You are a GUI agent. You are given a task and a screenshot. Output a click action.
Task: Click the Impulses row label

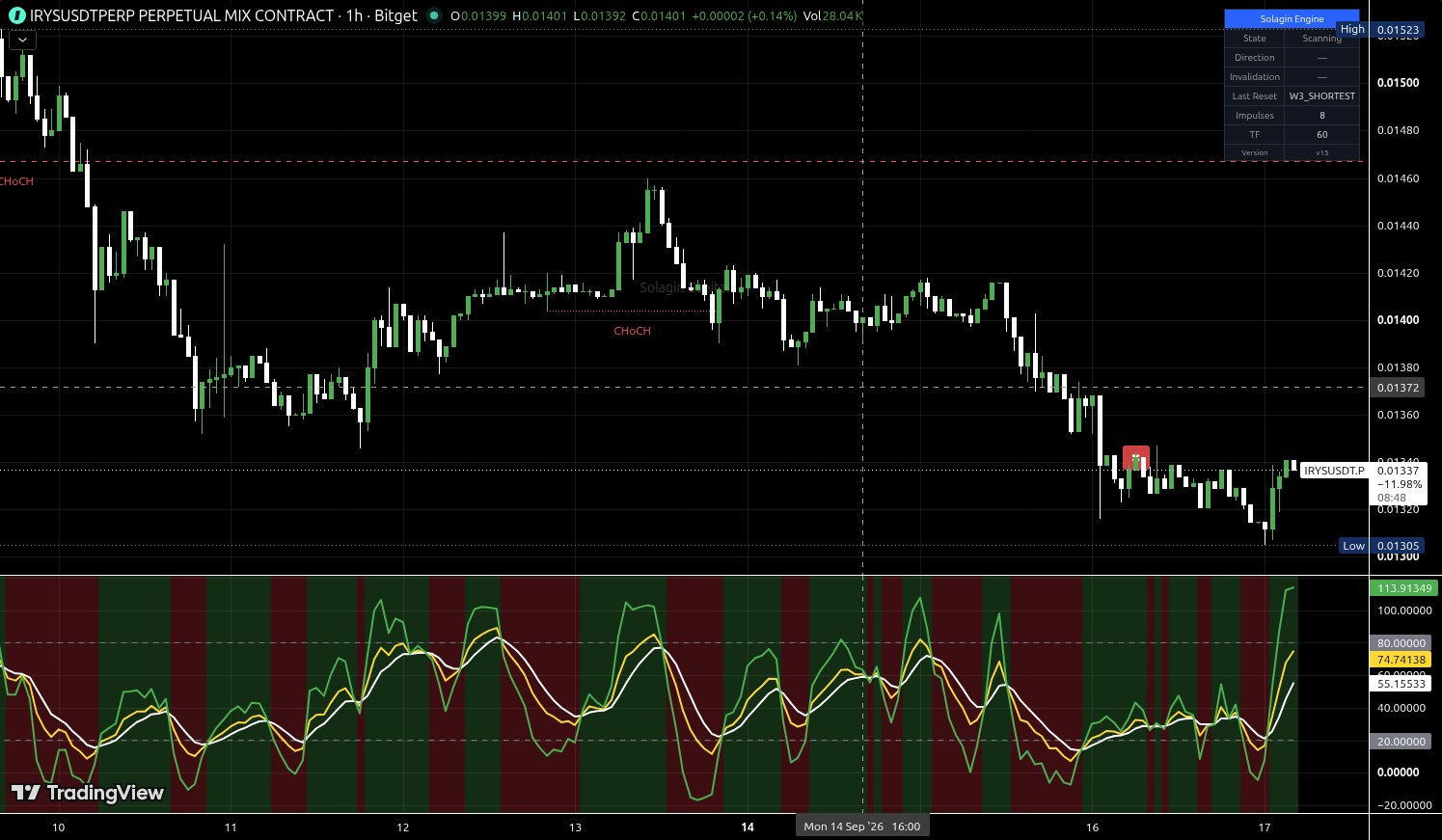[x=1254, y=116]
